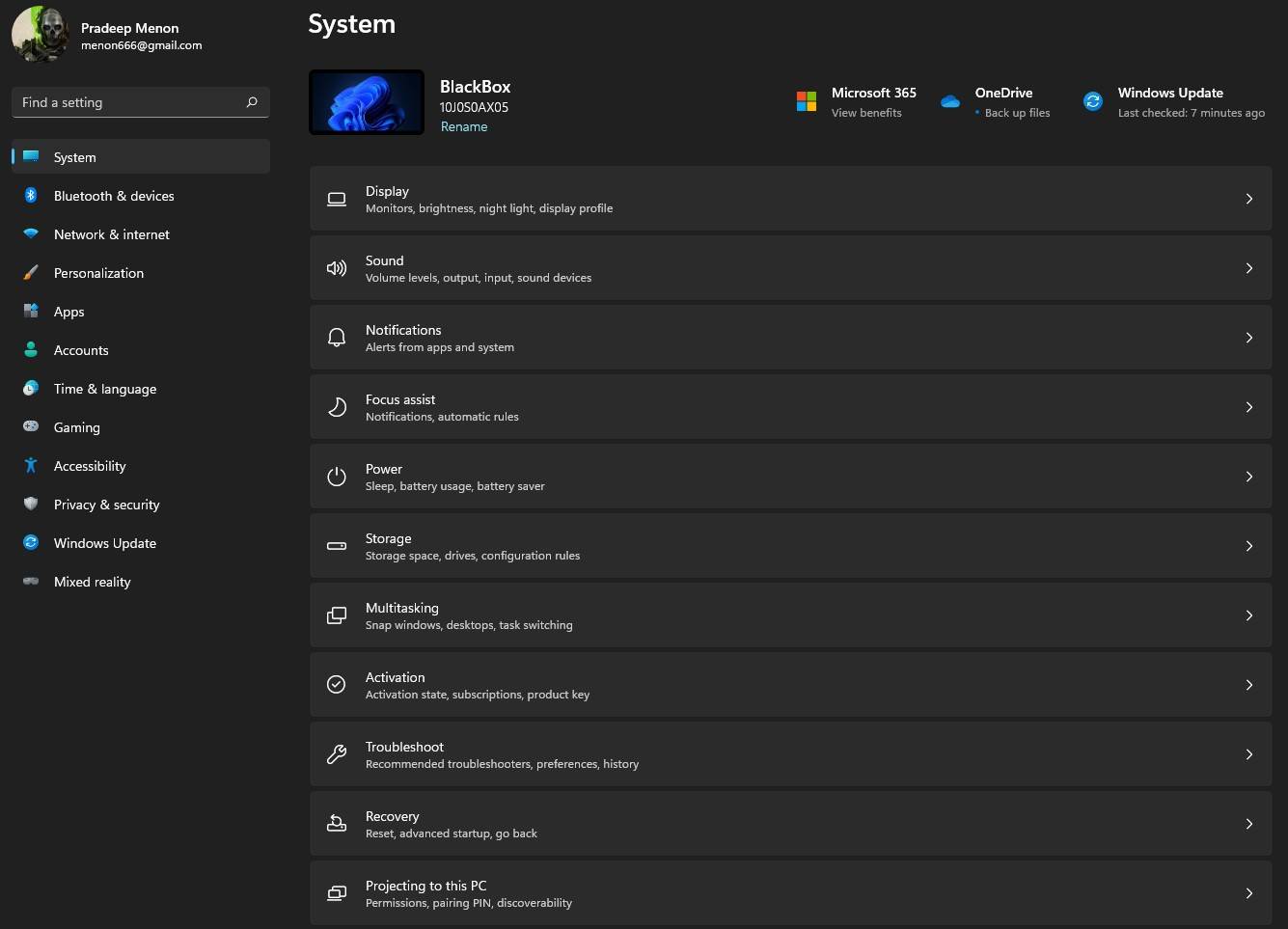Open the Projecting to this PC chevron
Screen dimensions: 1288x929
[x=1249, y=893]
